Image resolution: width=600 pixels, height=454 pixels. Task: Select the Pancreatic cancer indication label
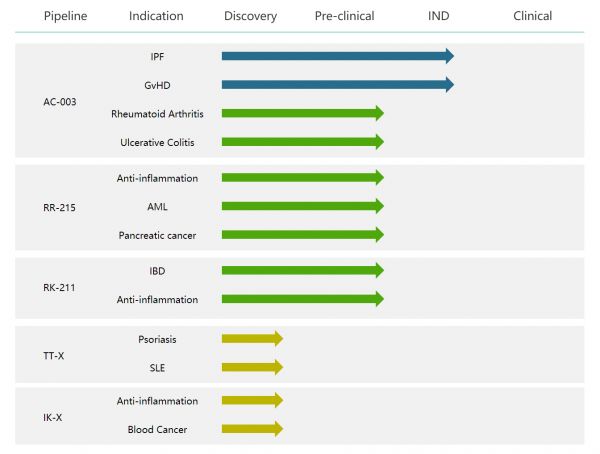(x=157, y=235)
